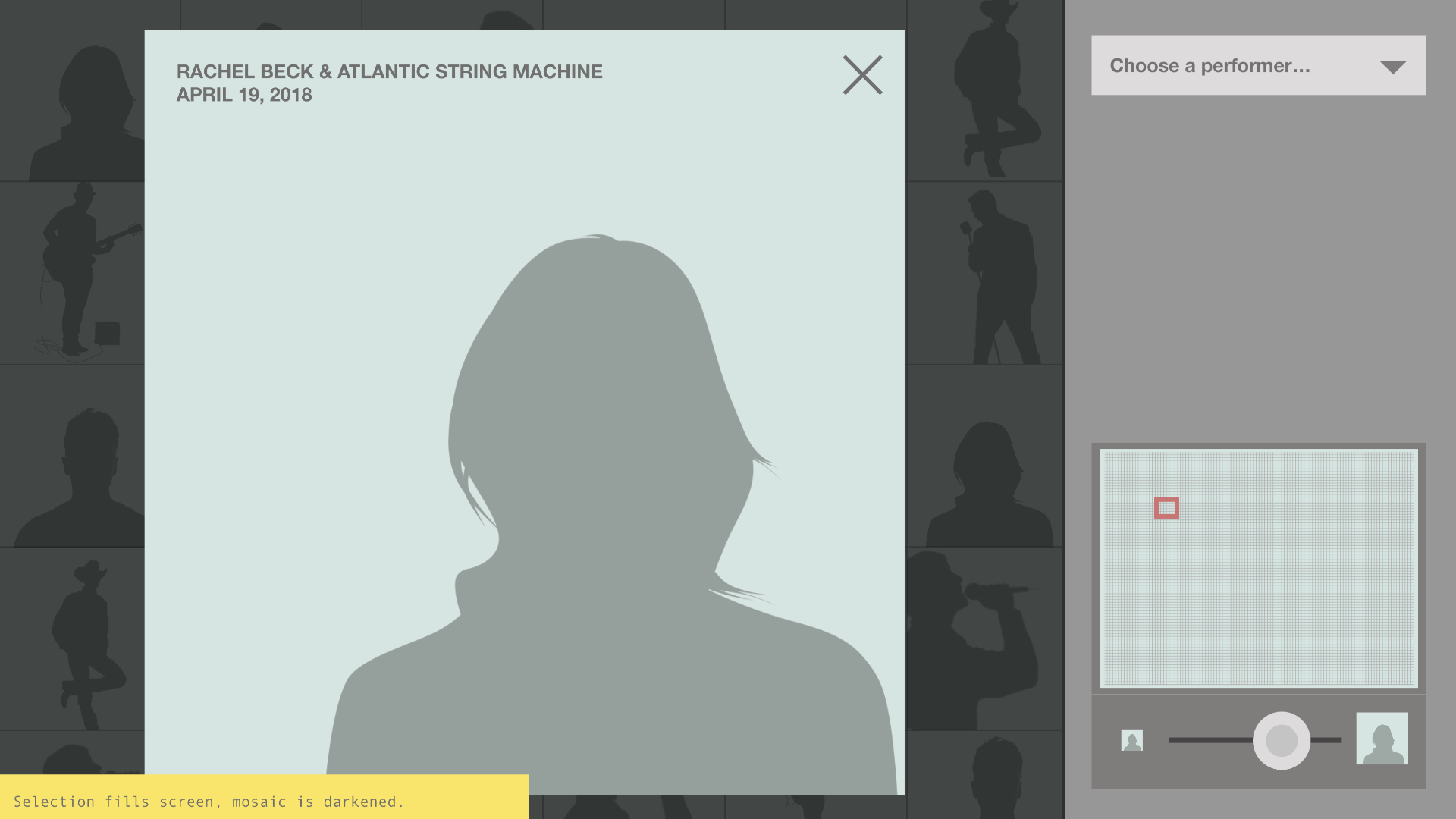This screenshot has width=1456, height=819.
Task: Click the small zoom-out portrait icon
Action: [x=1131, y=740]
